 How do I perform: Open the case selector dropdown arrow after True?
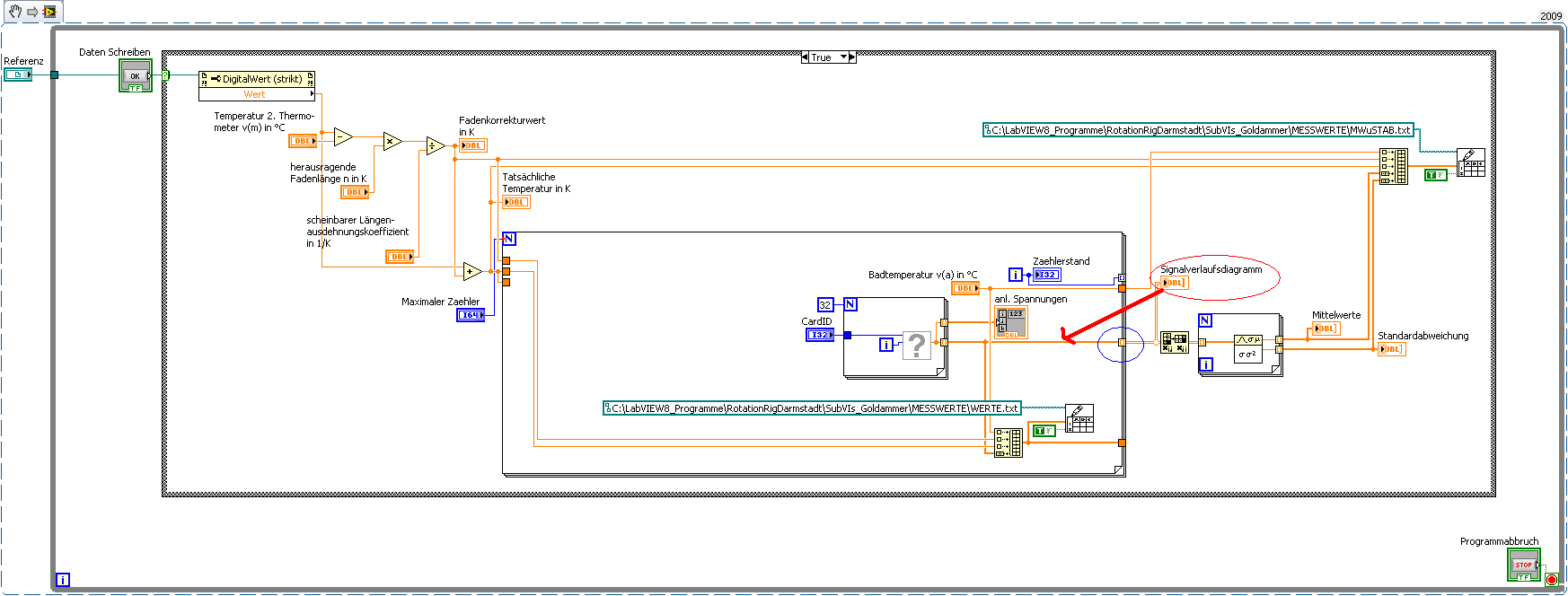click(x=843, y=57)
